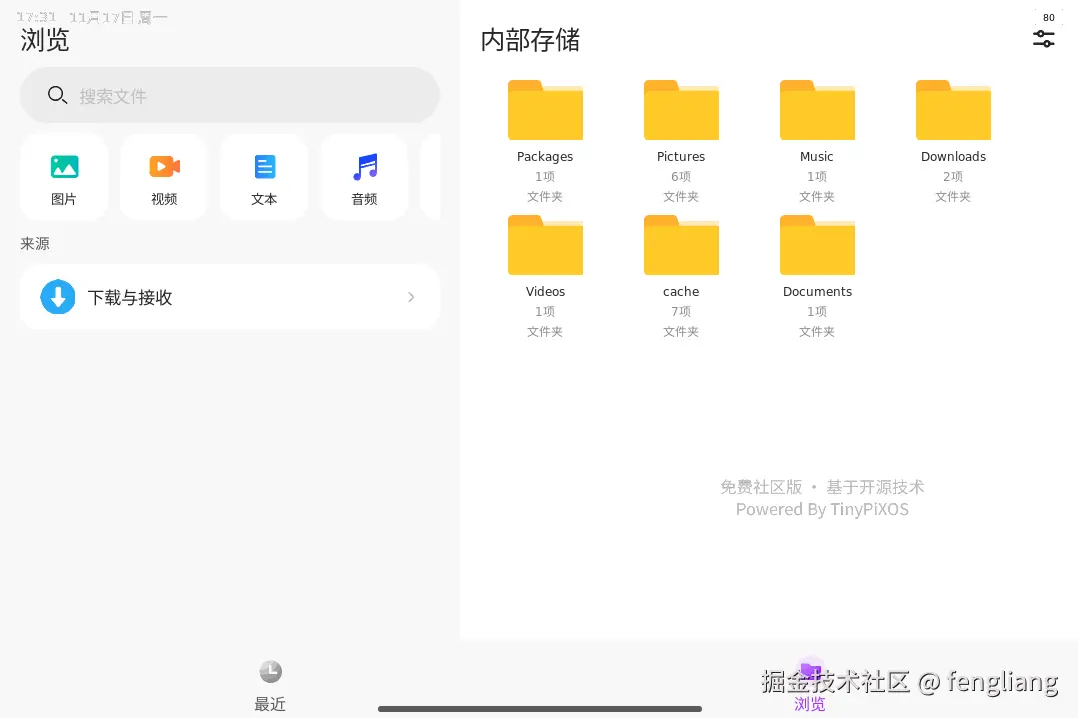Click the horizontal scrollbar at the bottom
Image resolution: width=1078 pixels, height=718 pixels.
pos(540,707)
